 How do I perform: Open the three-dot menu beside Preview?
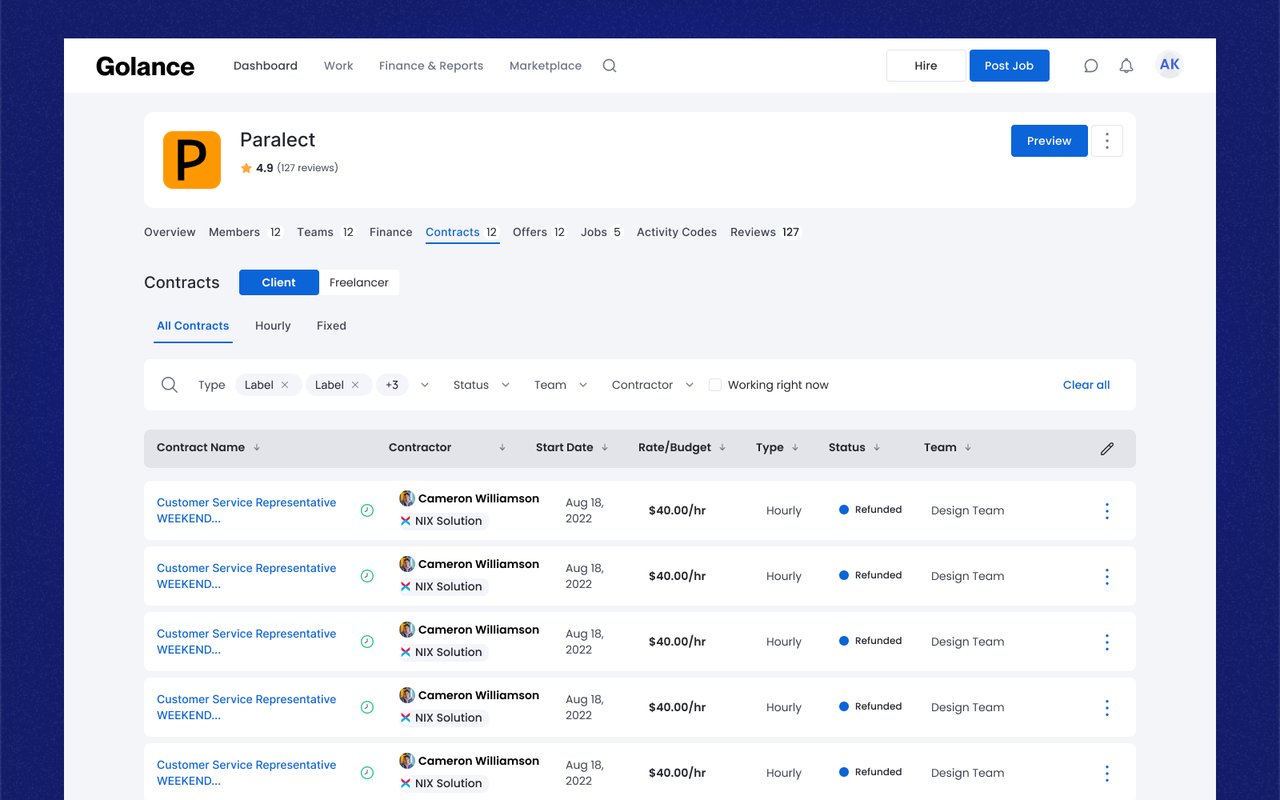(x=1107, y=141)
